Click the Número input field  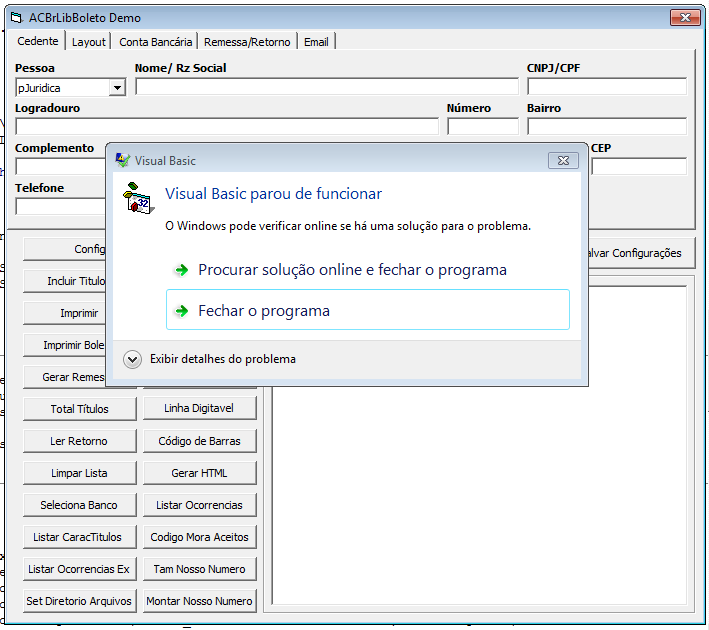click(483, 127)
